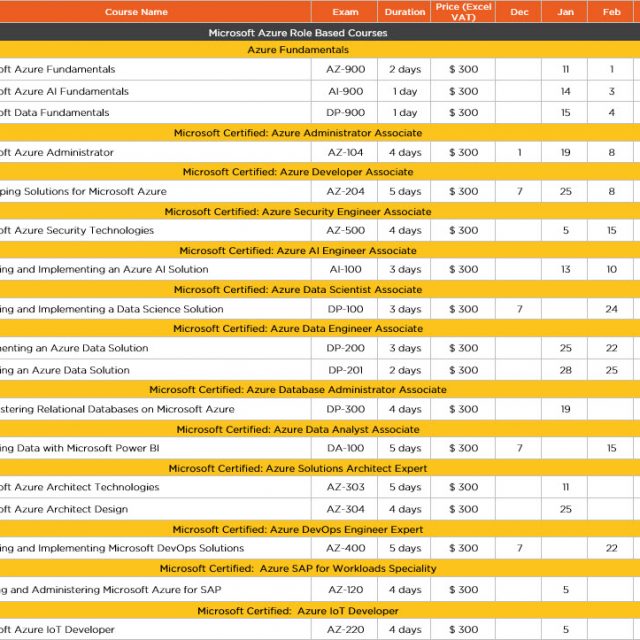Click the Azure Administrator Associate section heading
This screenshot has width=640, height=640.
297,133
